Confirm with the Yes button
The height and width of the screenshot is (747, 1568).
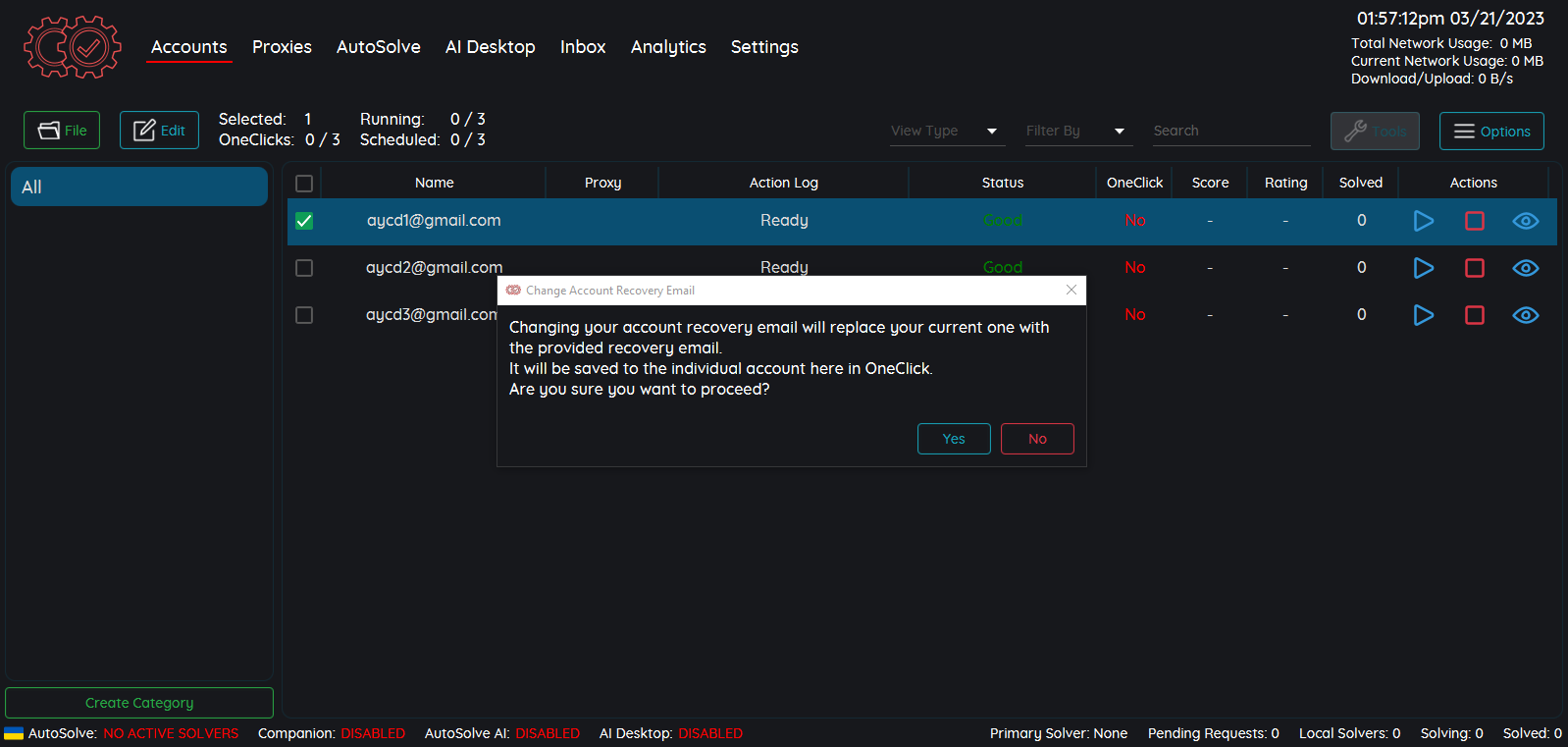pyautogui.click(x=953, y=439)
